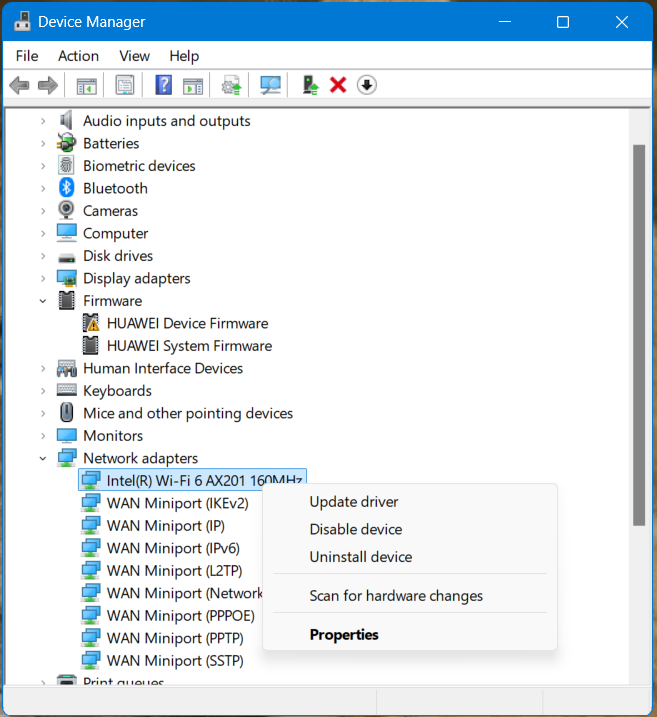Screen dimensions: 657x717
Task: Click the Back arrow toolbar icon
Action: (19, 85)
